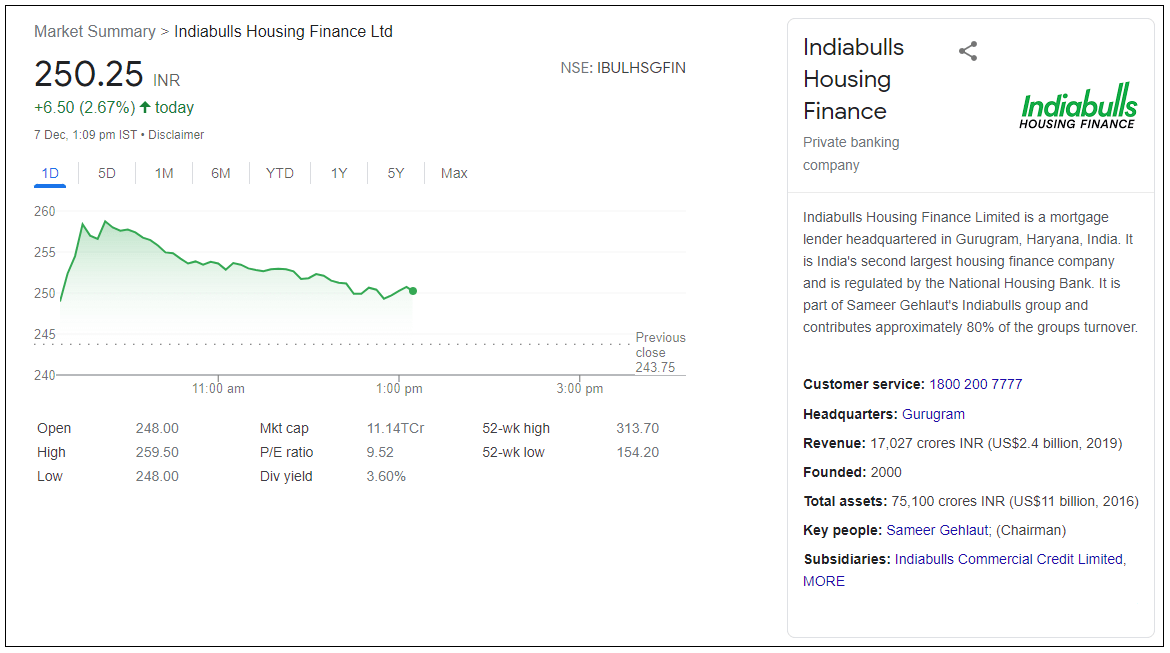Screen dimensions: 1170x653
Task: Click the Indiabulls Housing Finance logo
Action: coord(1078,106)
